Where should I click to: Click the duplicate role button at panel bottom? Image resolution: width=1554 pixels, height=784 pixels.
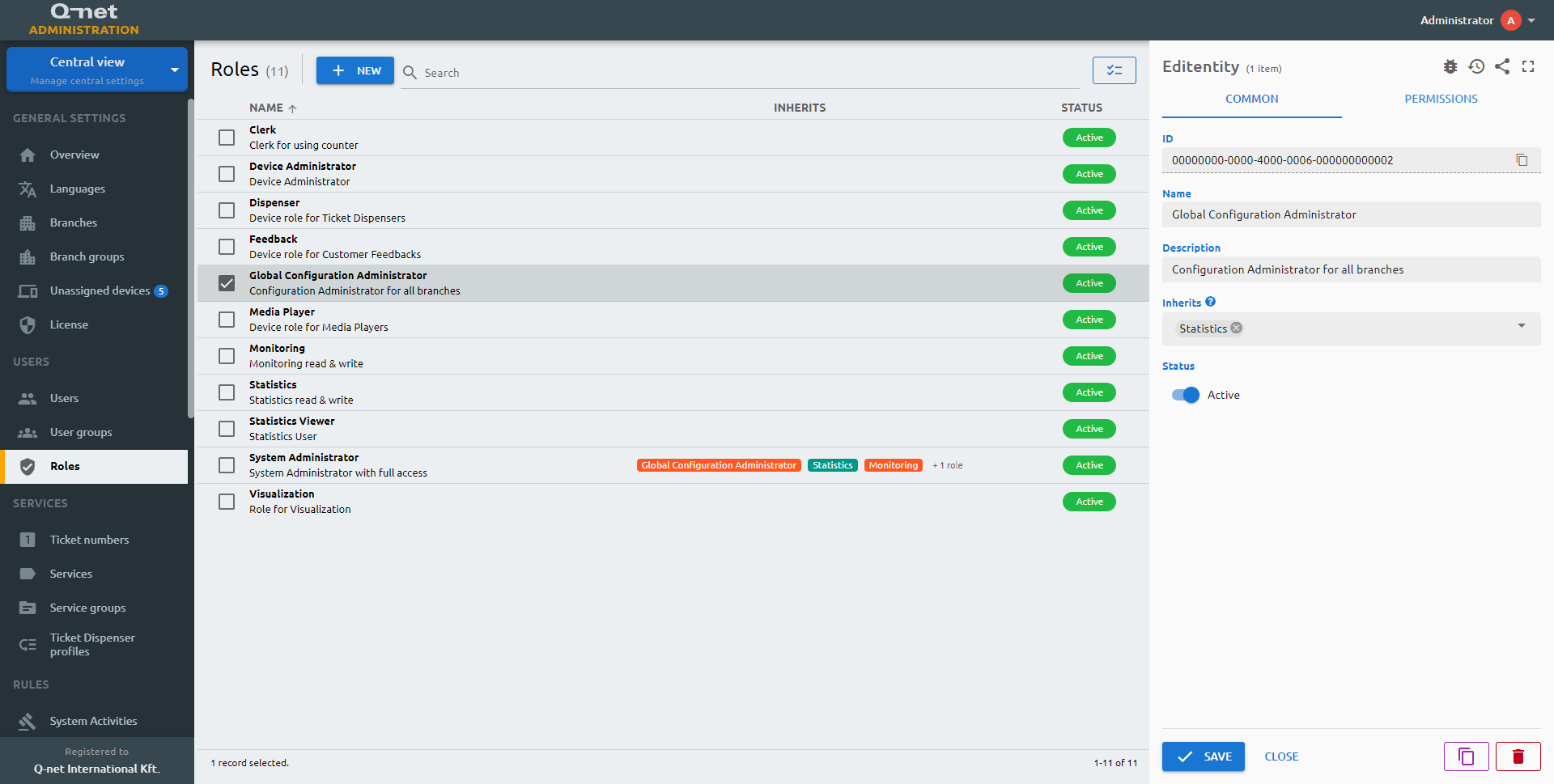click(x=1467, y=756)
